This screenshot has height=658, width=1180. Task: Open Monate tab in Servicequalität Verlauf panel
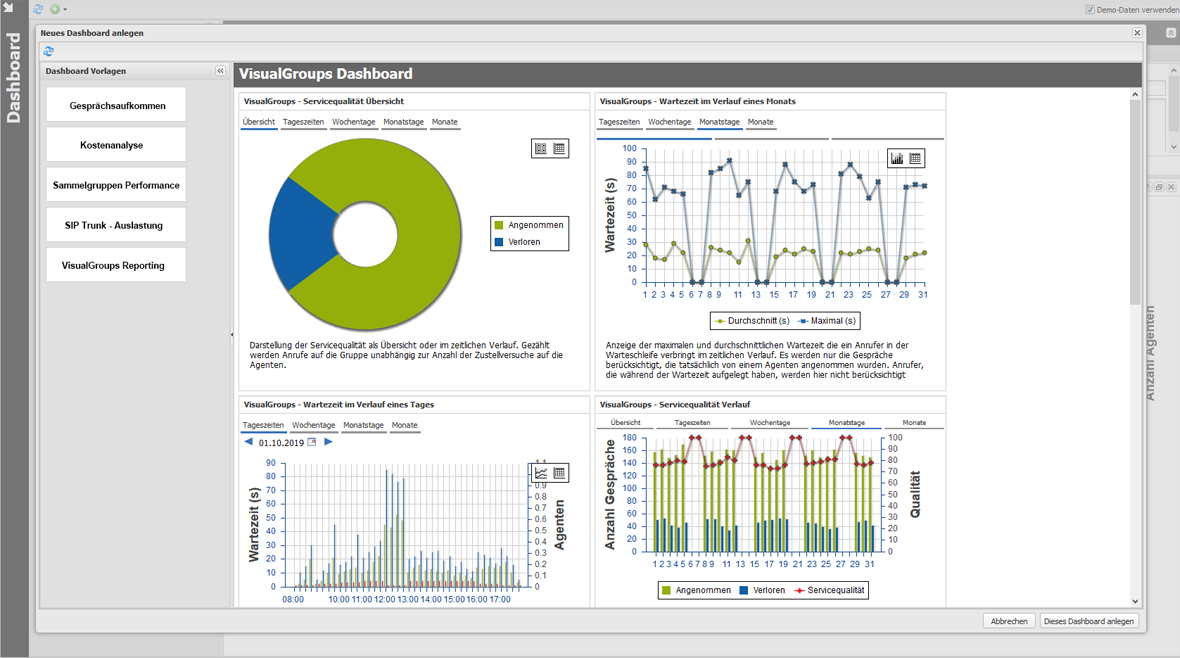click(x=914, y=423)
